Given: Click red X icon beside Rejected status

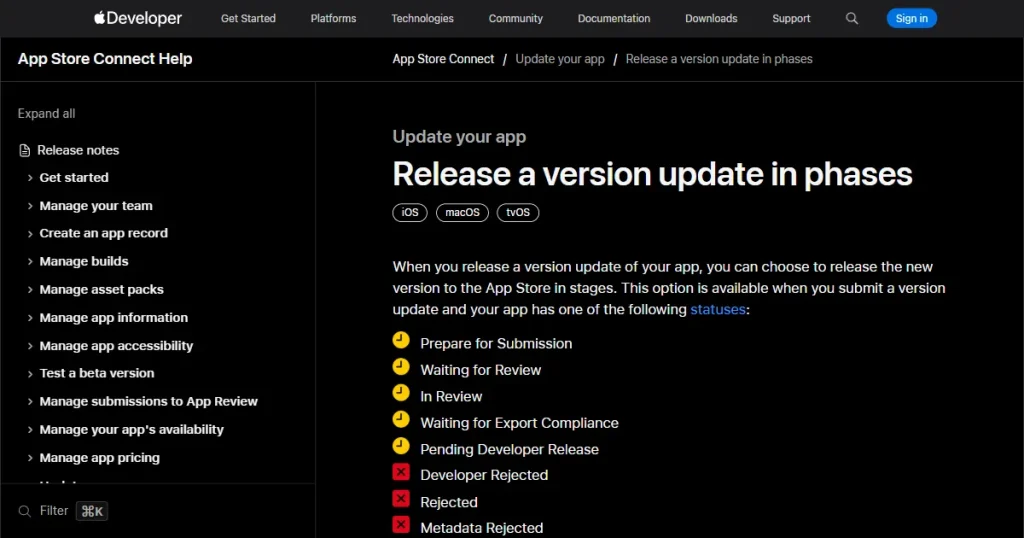Looking at the screenshot, I should pyautogui.click(x=401, y=499).
